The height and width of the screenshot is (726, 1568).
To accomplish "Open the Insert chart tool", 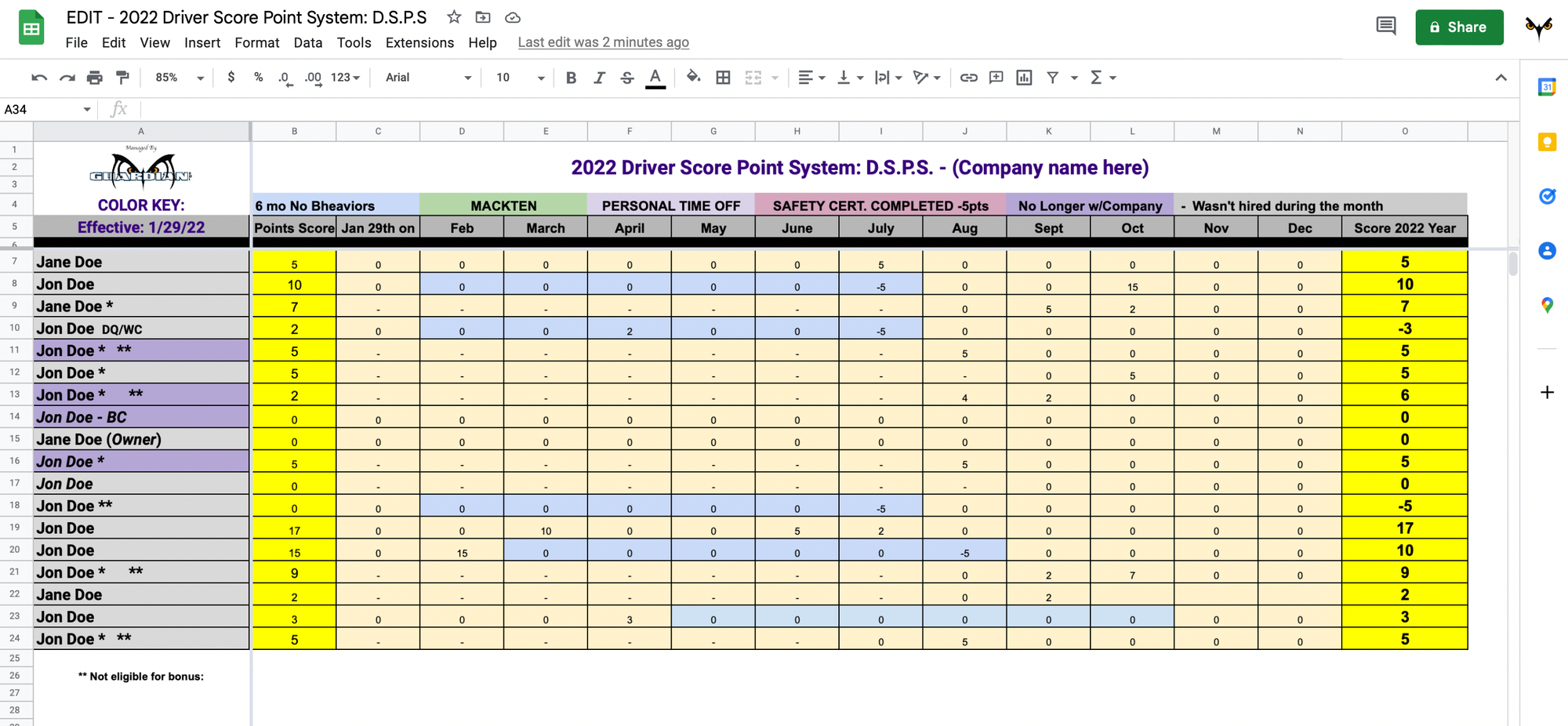I will [x=1024, y=78].
